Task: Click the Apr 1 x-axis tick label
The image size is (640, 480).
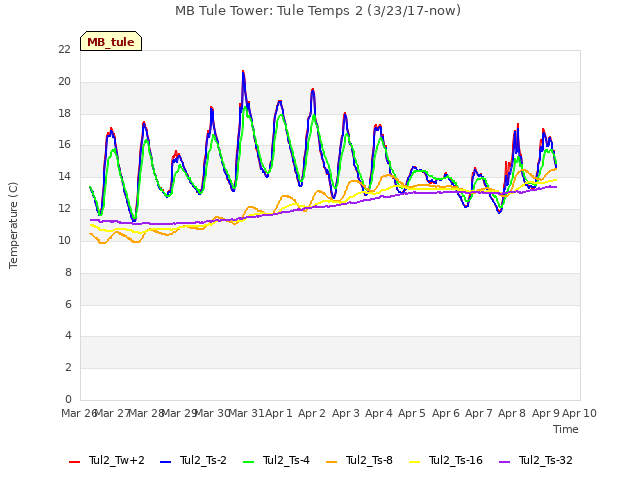Action: click(279, 413)
